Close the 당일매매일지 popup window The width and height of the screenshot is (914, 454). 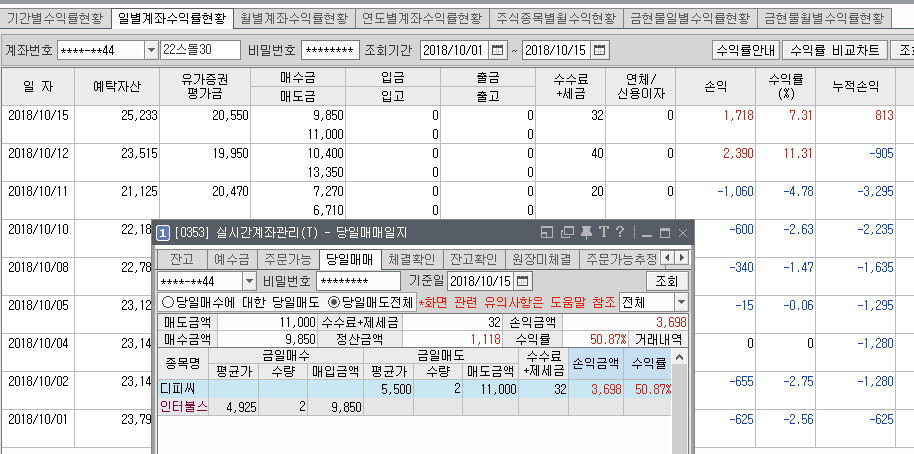coord(683,233)
